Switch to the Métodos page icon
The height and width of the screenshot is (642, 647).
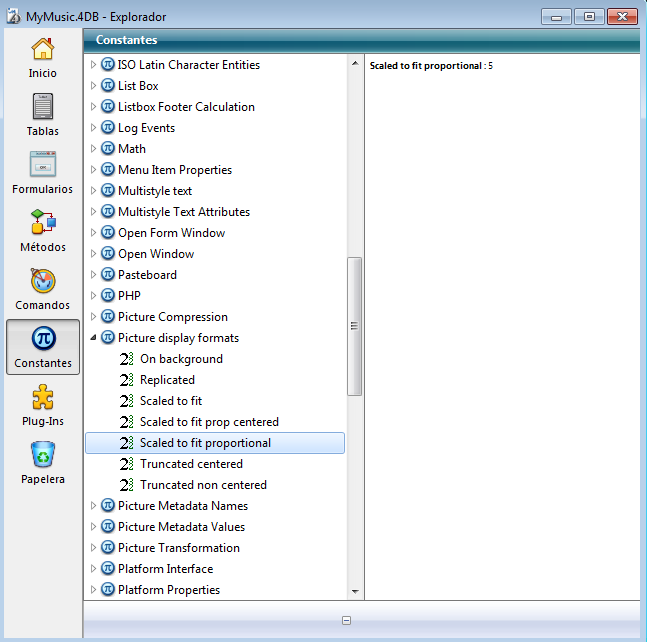pyautogui.click(x=42, y=224)
